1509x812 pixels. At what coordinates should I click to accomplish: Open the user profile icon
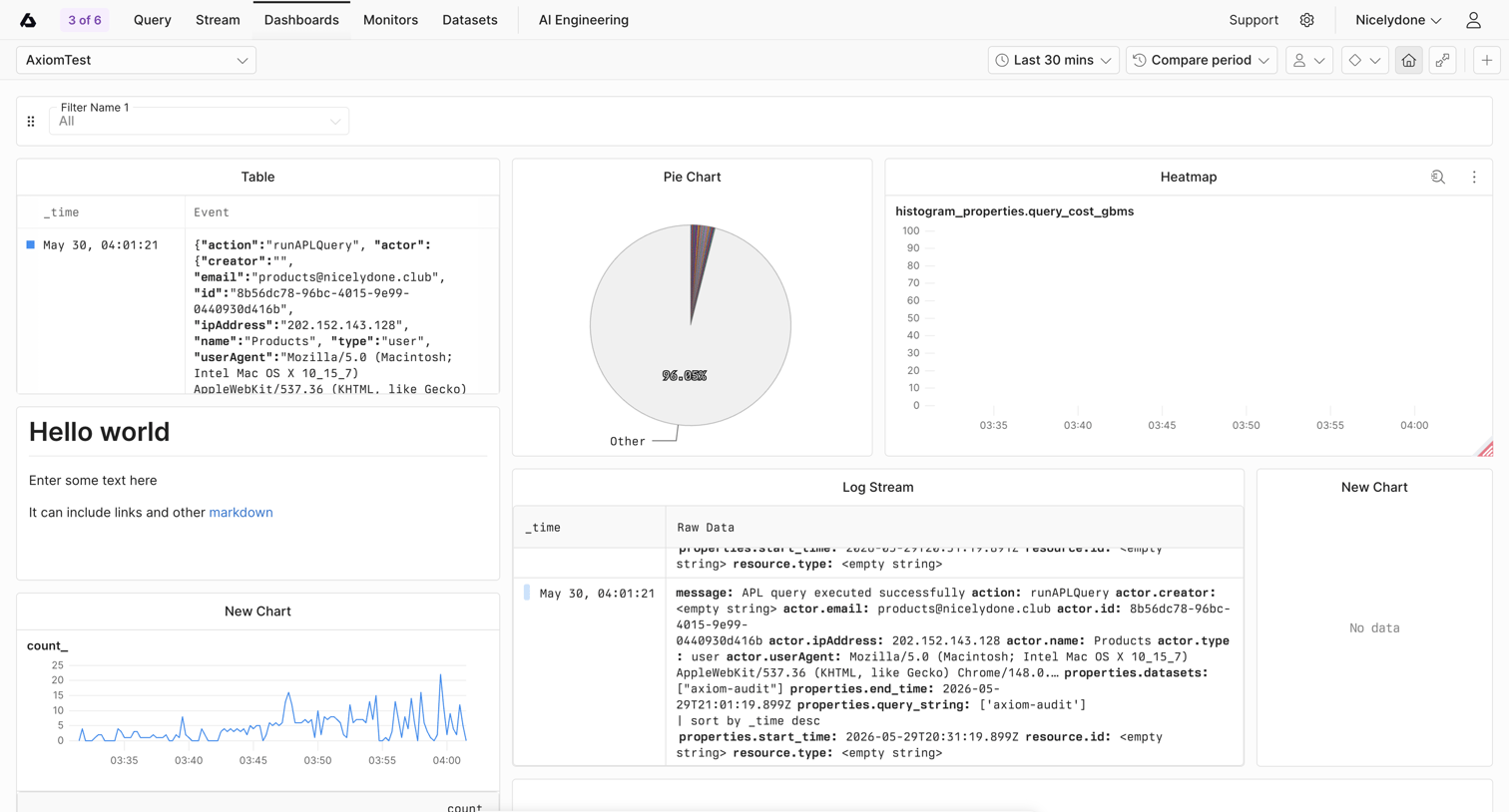tap(1473, 20)
